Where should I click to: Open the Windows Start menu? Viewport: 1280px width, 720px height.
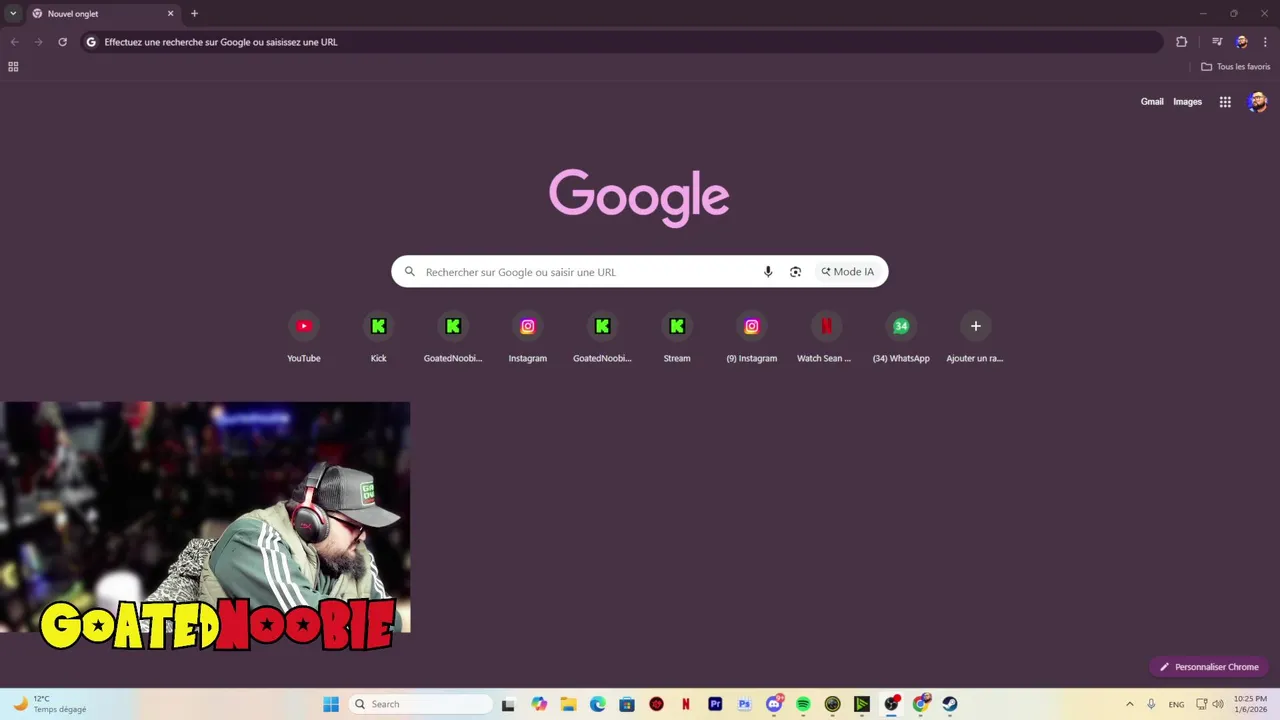[x=331, y=704]
